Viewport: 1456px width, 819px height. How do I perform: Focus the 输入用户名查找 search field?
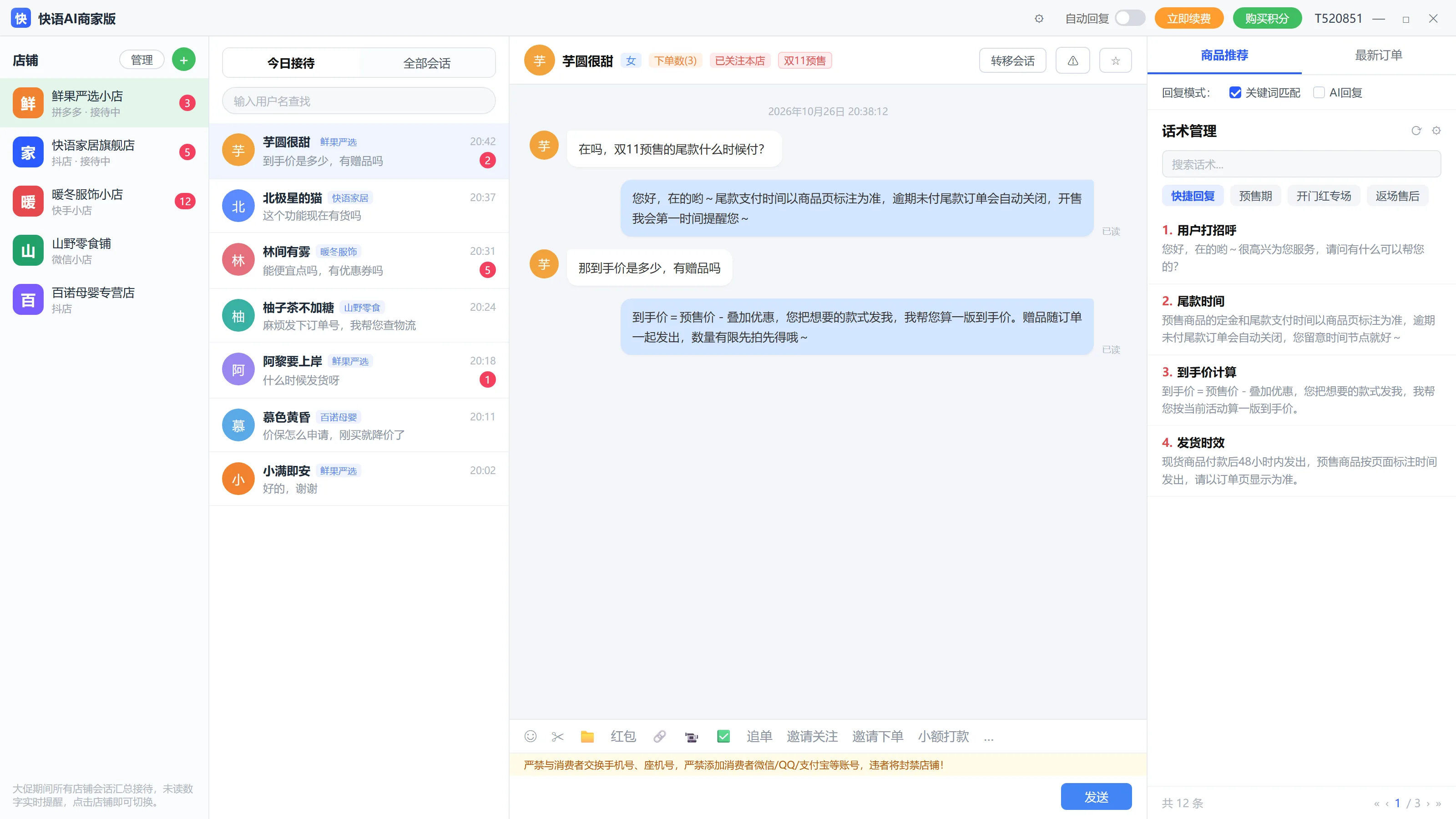coord(359,101)
